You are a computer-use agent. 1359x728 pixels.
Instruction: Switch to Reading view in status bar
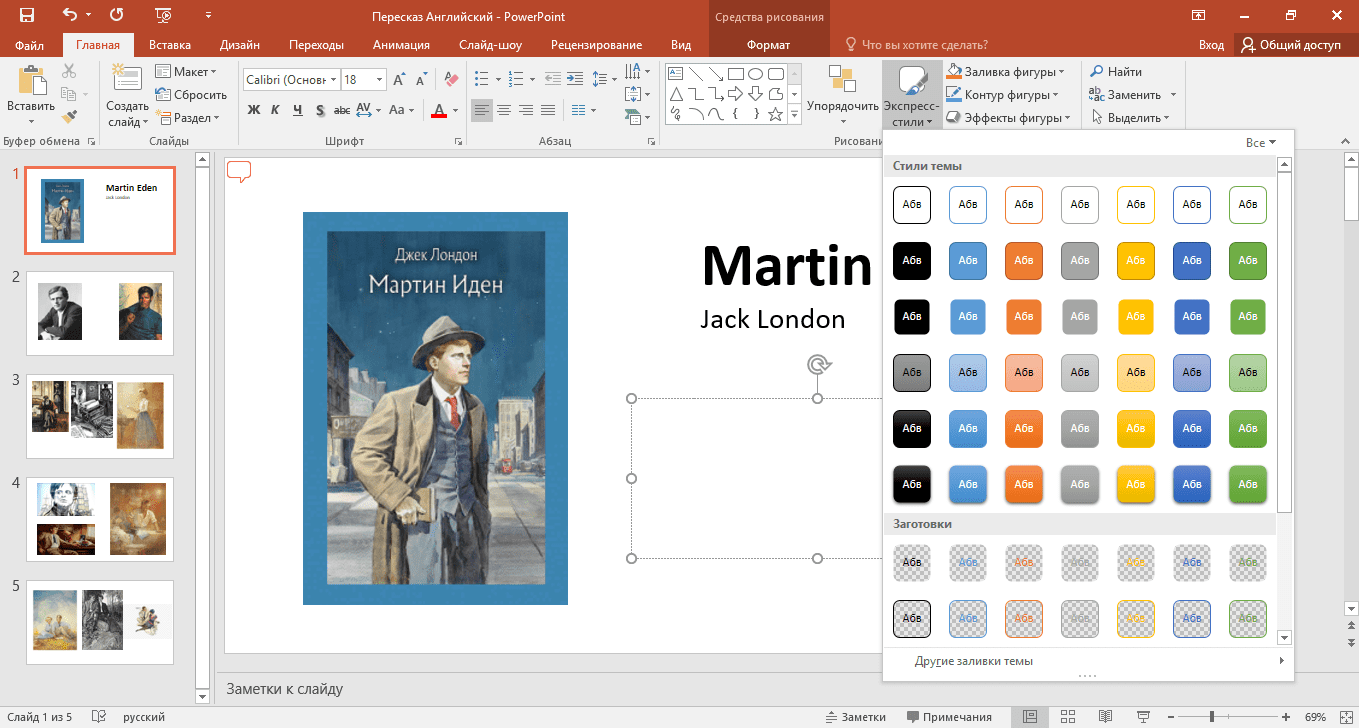click(1105, 717)
